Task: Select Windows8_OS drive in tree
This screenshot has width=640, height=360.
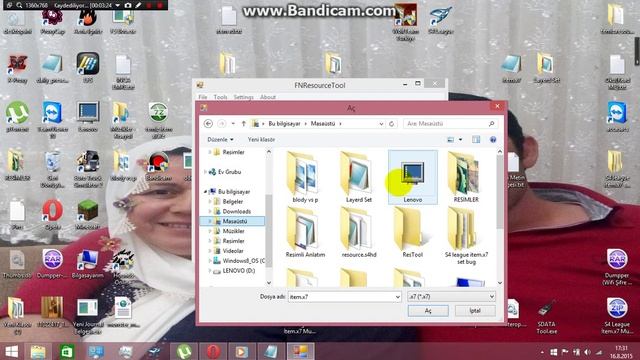Action: click(x=243, y=260)
